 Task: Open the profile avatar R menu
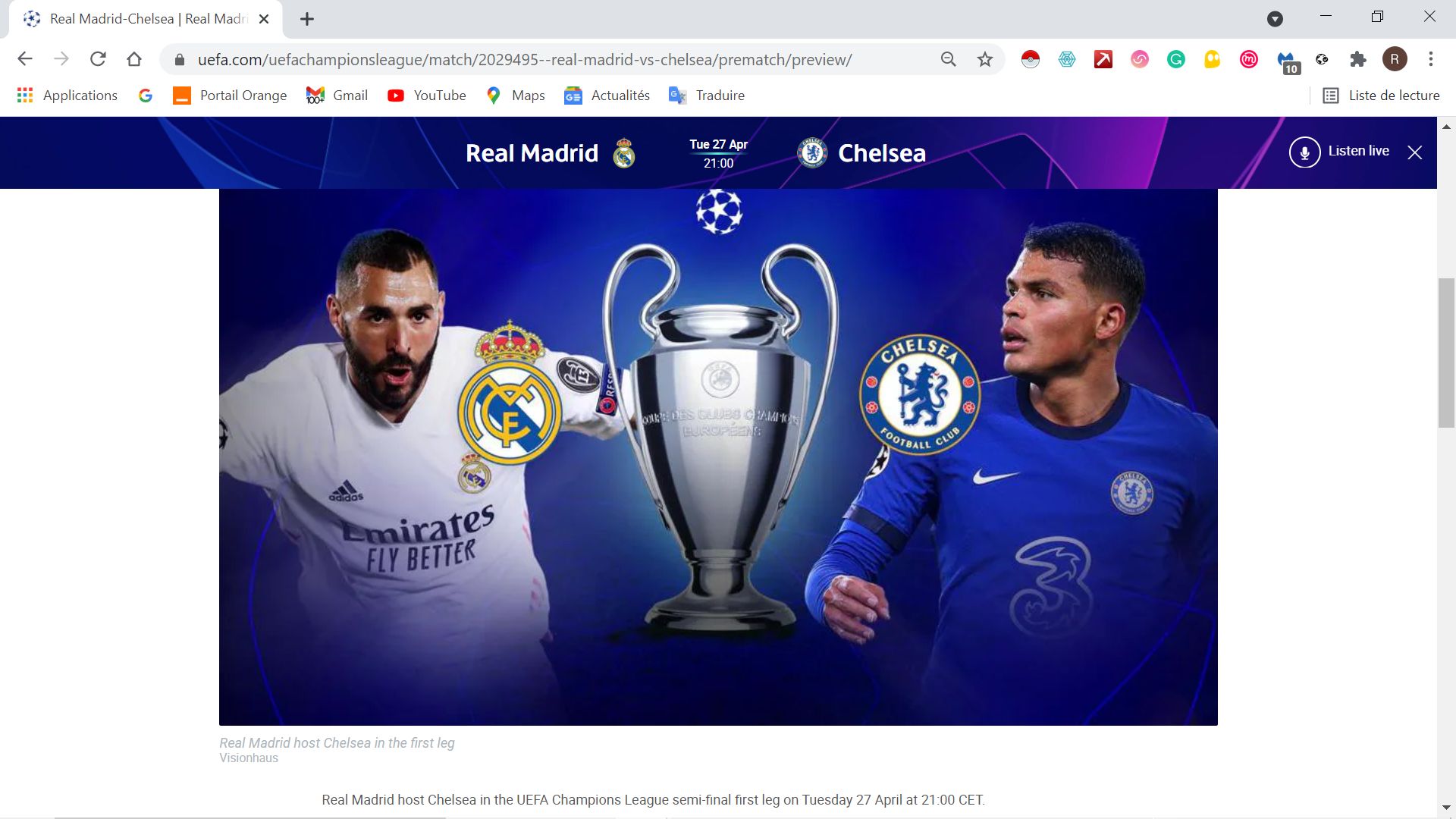[x=1395, y=59]
